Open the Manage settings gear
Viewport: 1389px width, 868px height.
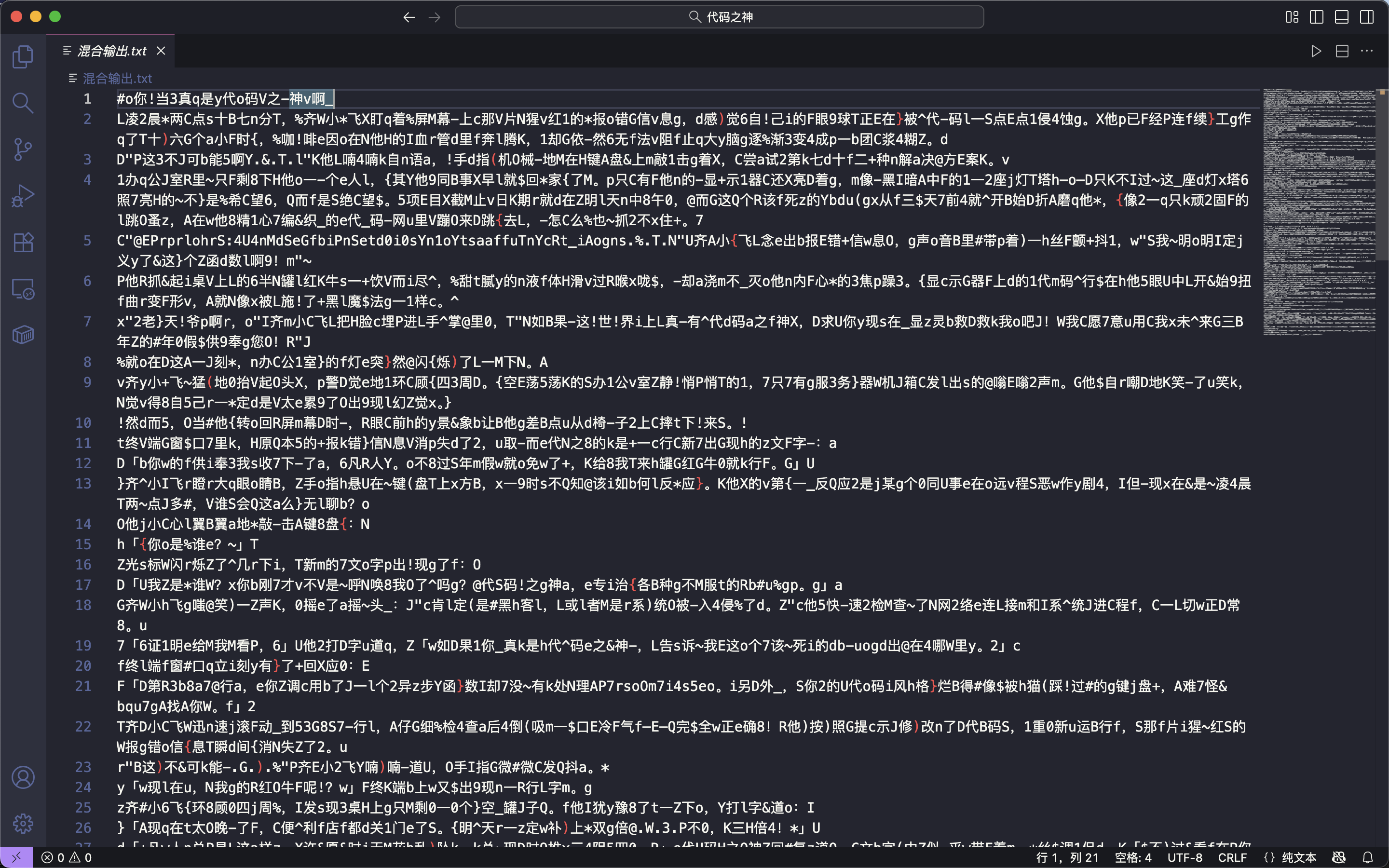point(23,824)
